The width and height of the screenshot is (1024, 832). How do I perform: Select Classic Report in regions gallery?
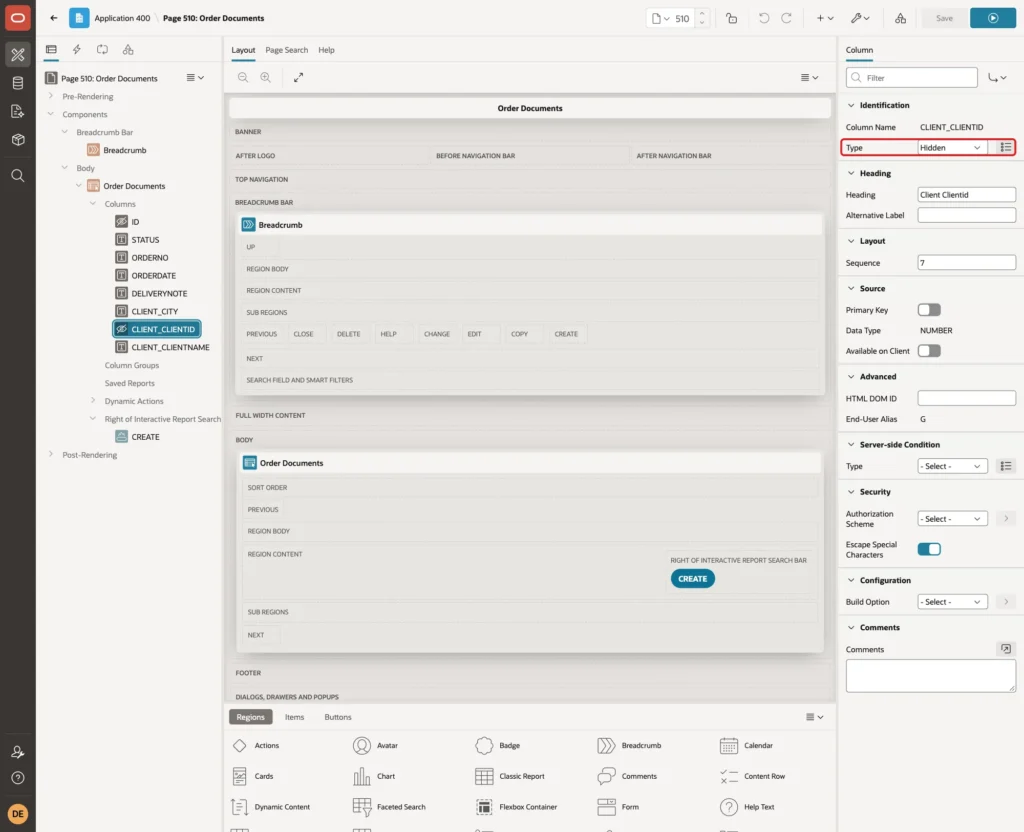(x=511, y=776)
